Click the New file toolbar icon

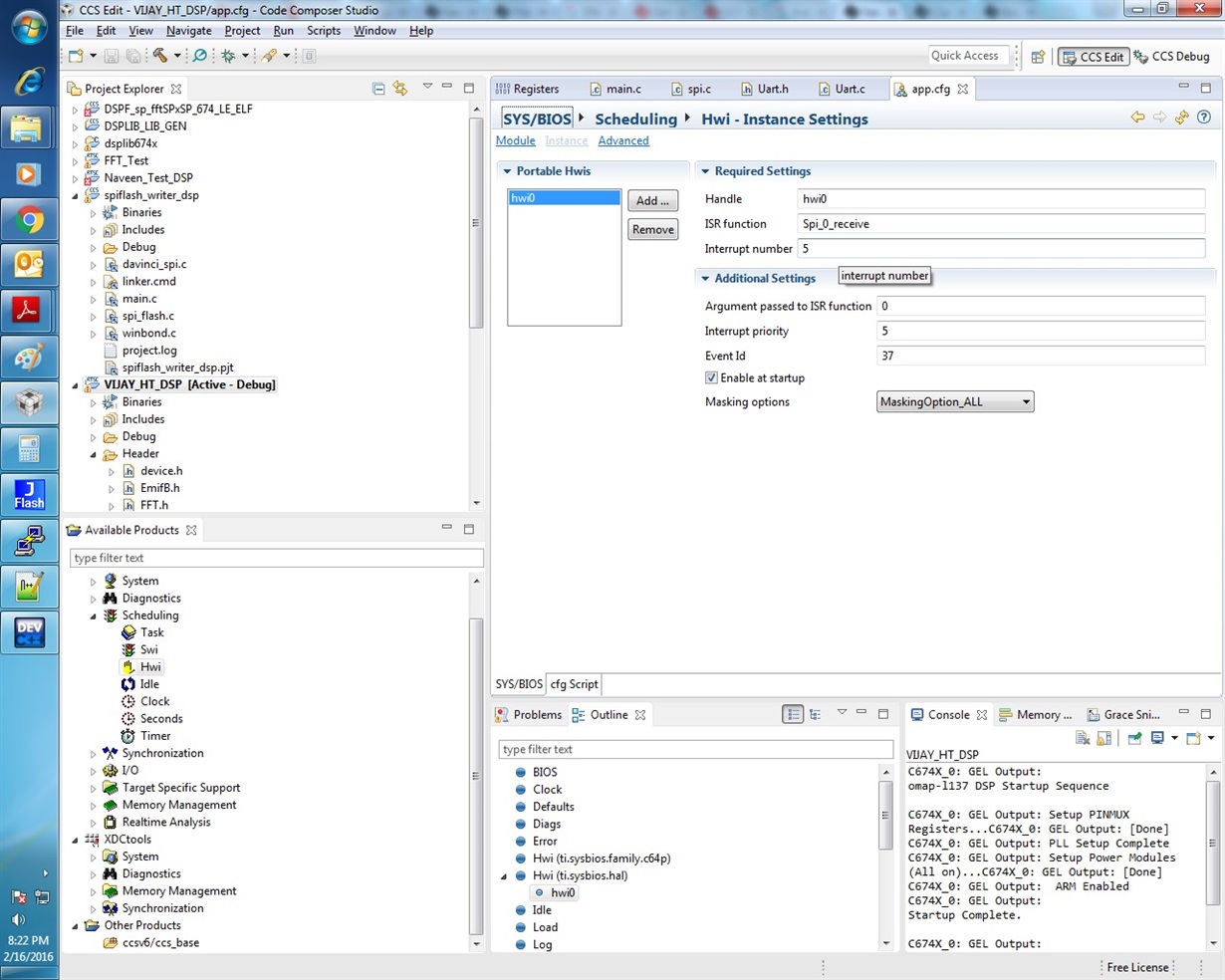(77, 57)
